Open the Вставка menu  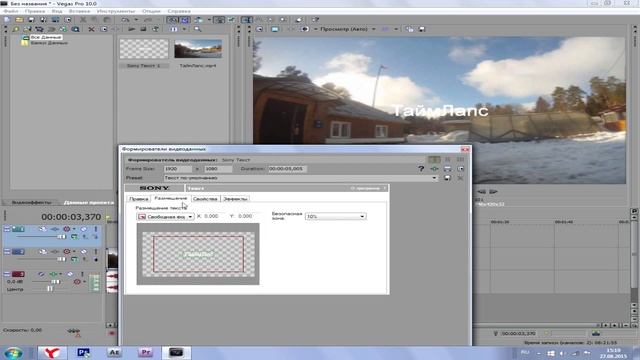tap(79, 11)
